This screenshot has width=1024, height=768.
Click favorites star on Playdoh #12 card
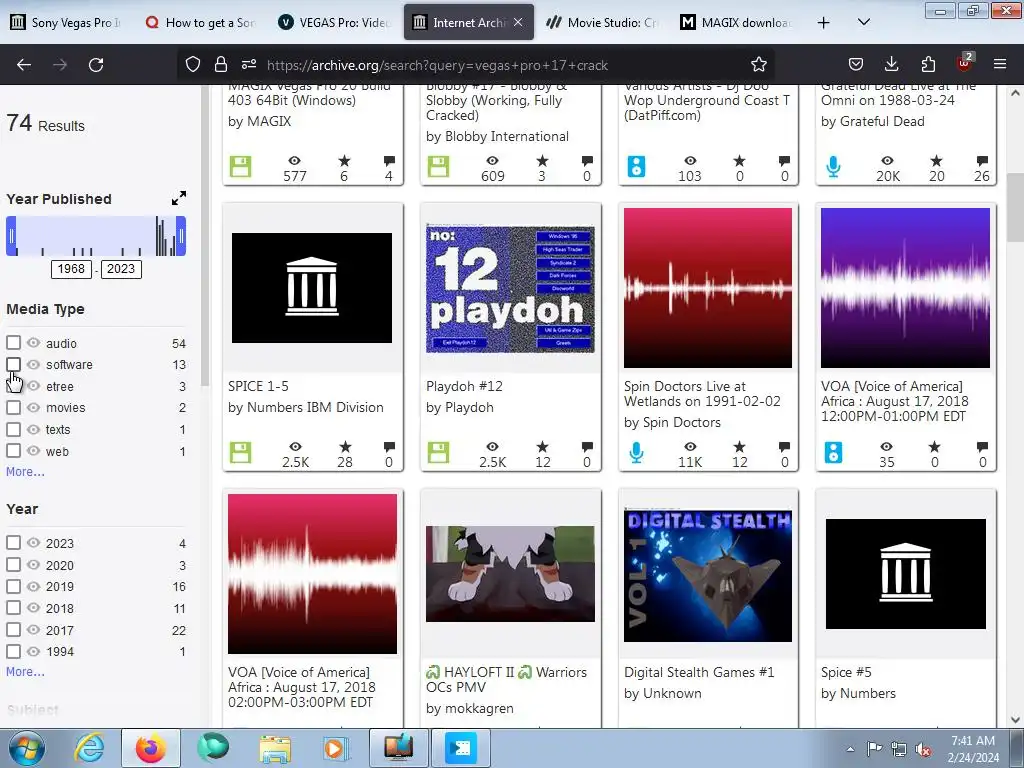[542, 447]
